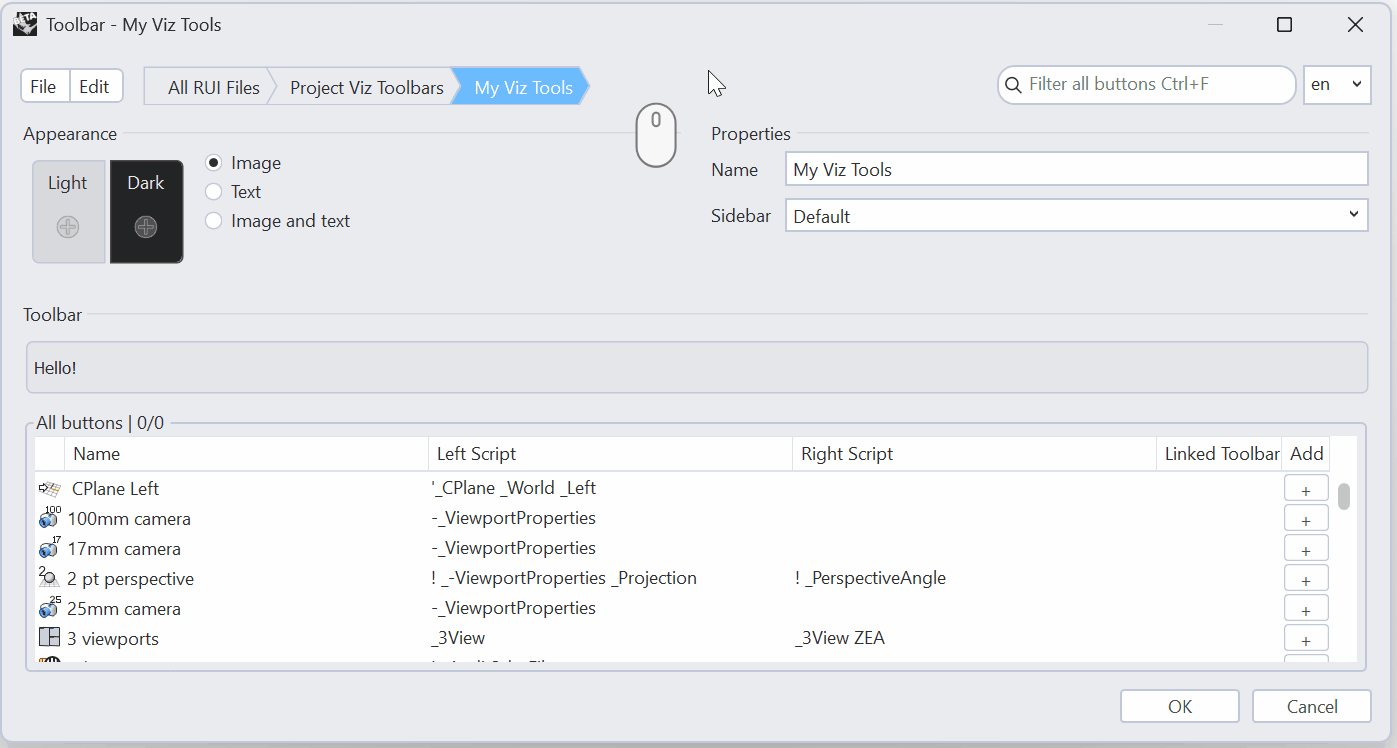Click the CPlane Left row icon
This screenshot has height=748, width=1397.
tap(50, 489)
